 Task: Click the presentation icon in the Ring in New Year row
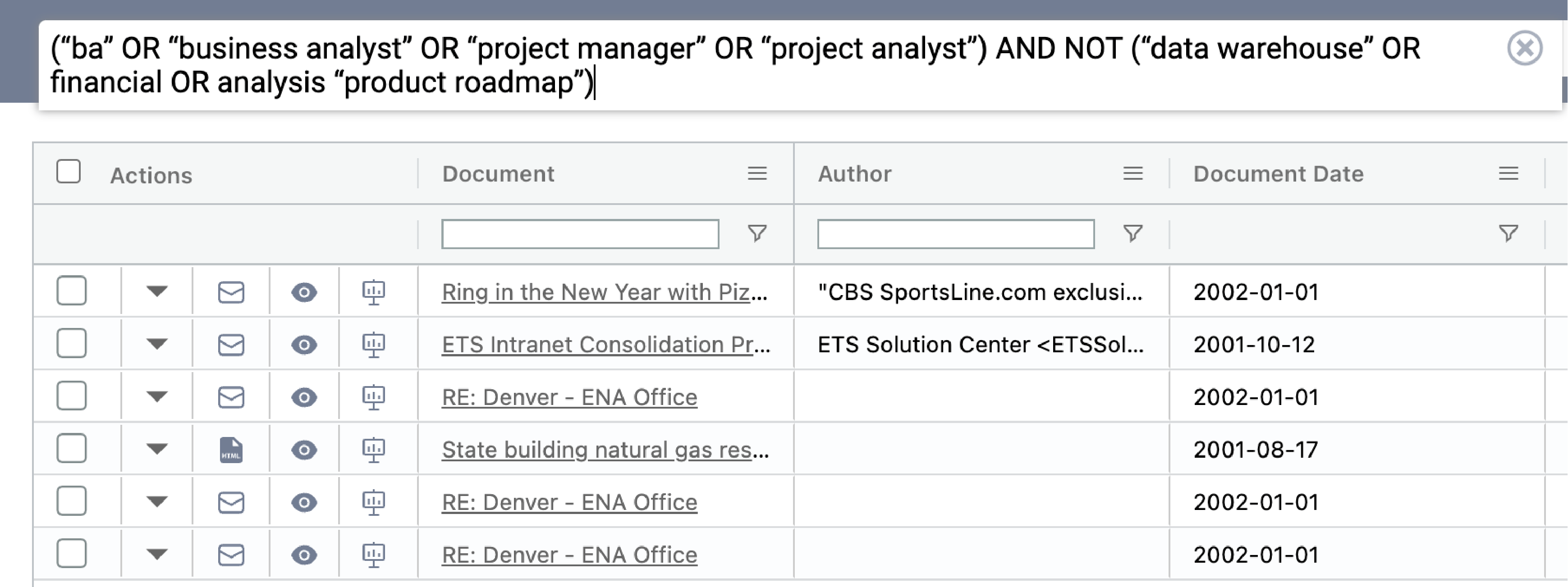374,292
